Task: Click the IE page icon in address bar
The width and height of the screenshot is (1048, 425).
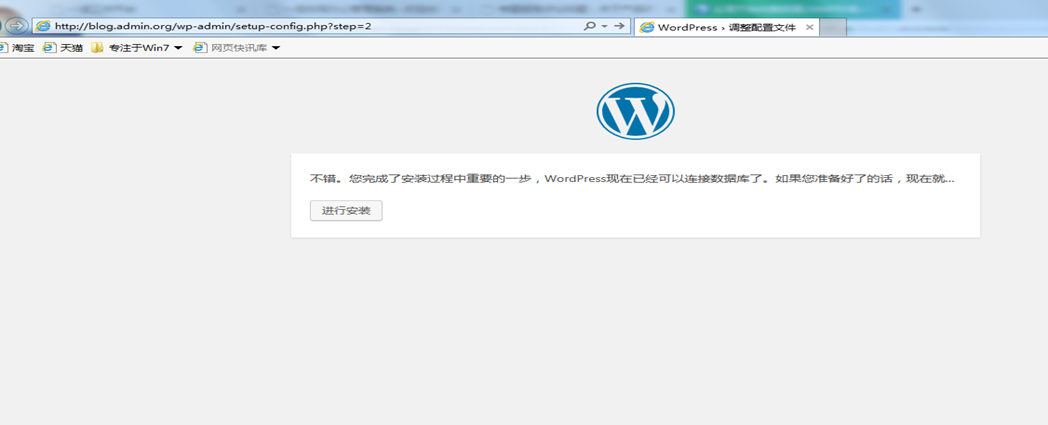Action: pyautogui.click(x=43, y=26)
